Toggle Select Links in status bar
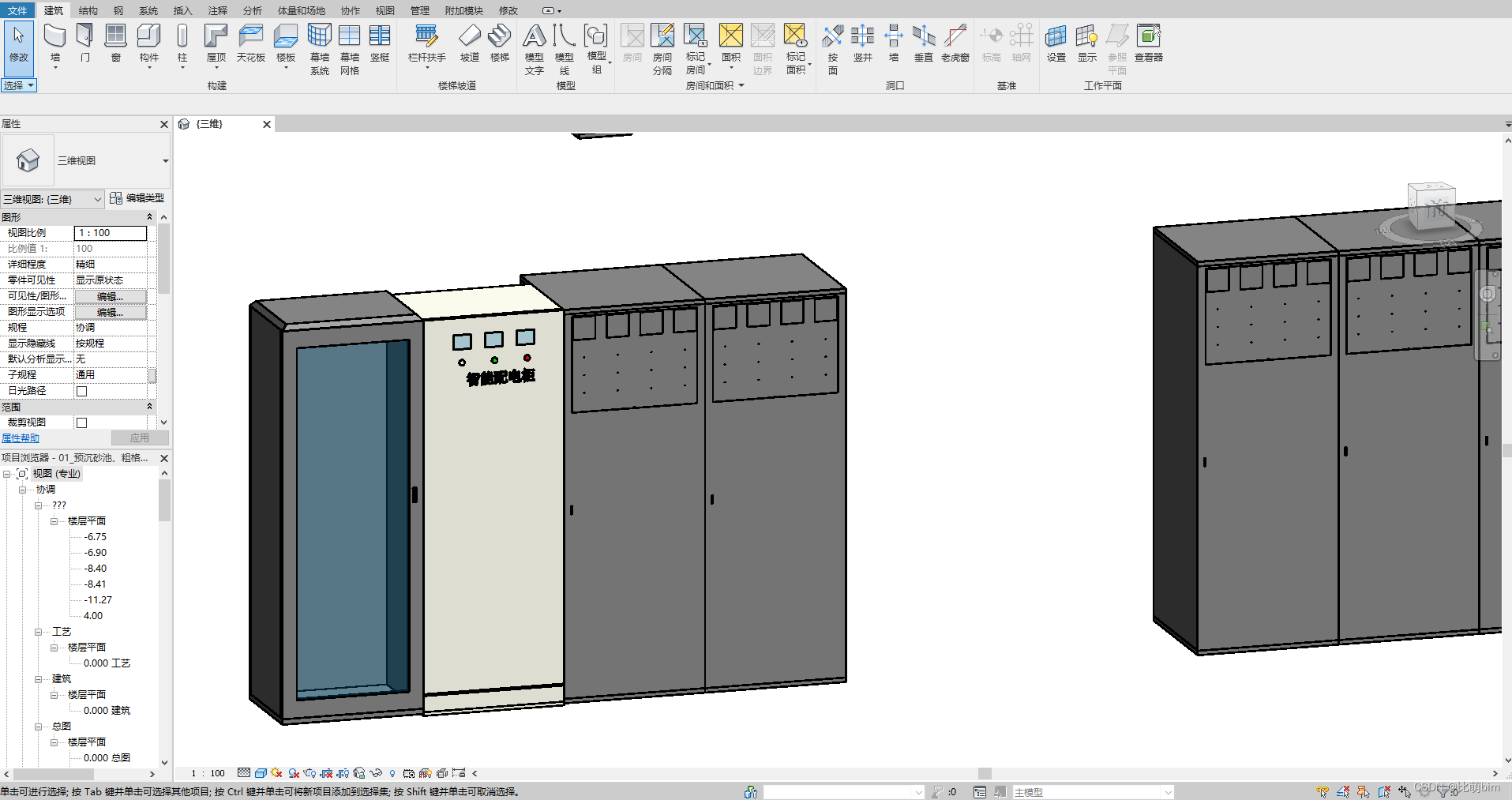 [x=1323, y=791]
